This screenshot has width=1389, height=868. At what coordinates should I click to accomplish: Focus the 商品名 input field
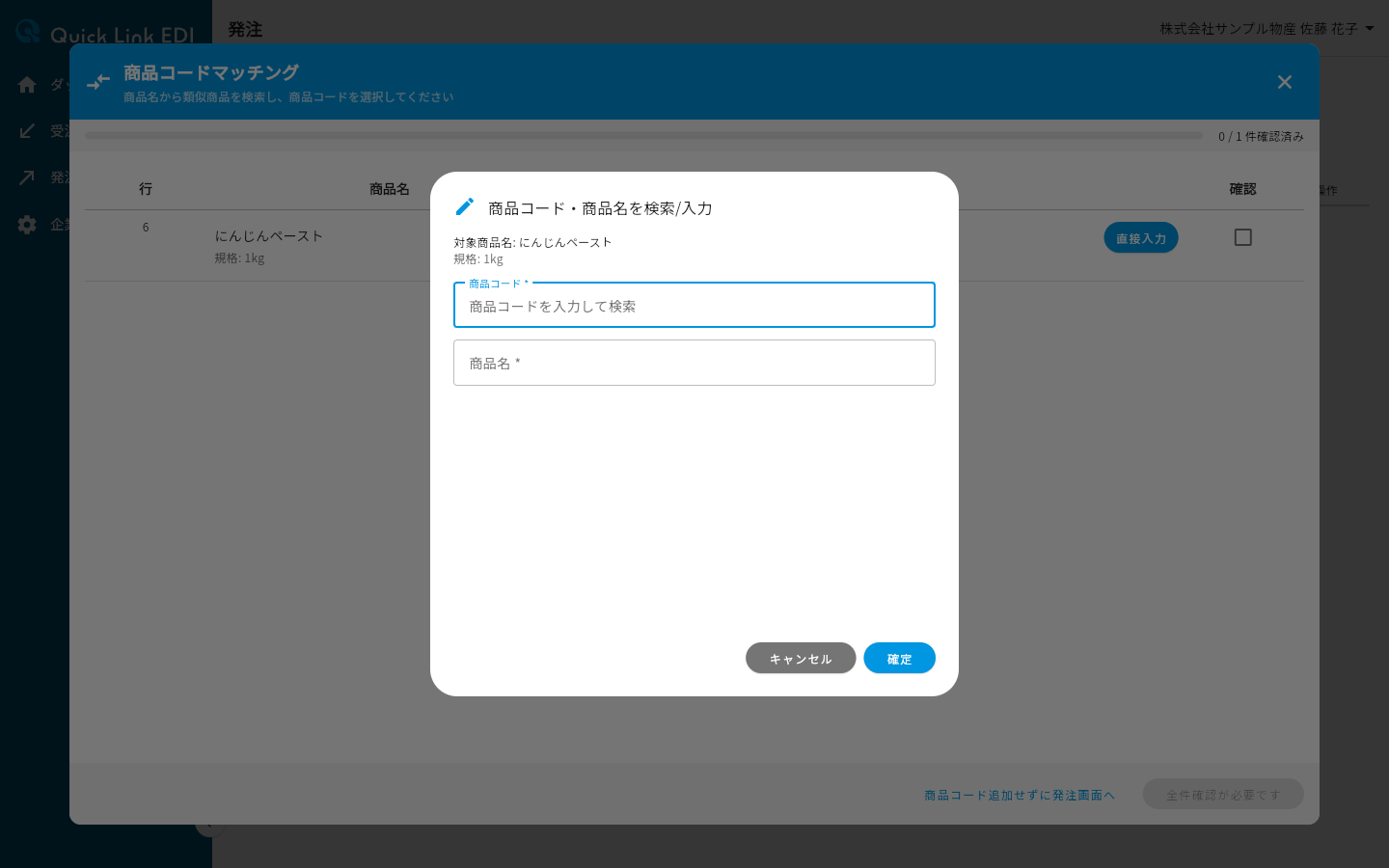pos(694,363)
